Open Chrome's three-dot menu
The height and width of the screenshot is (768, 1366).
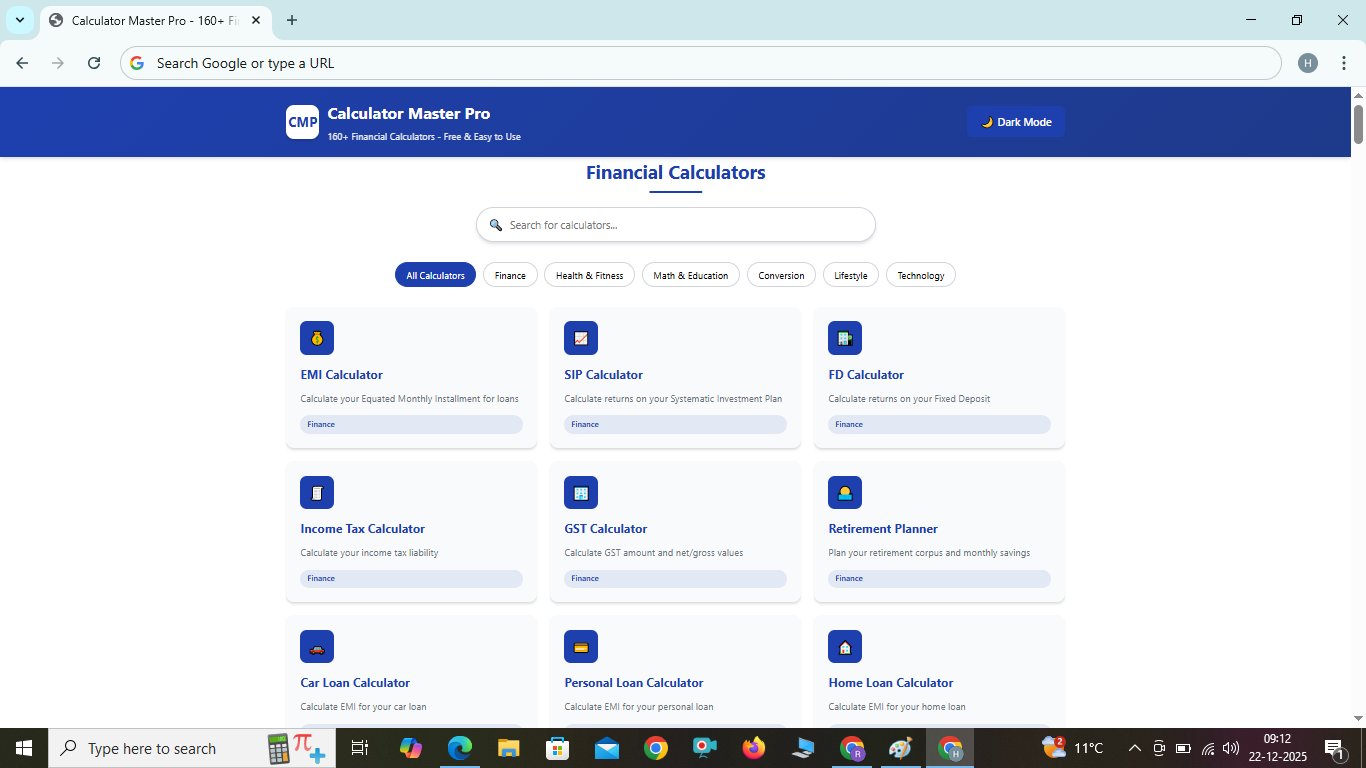click(x=1342, y=63)
